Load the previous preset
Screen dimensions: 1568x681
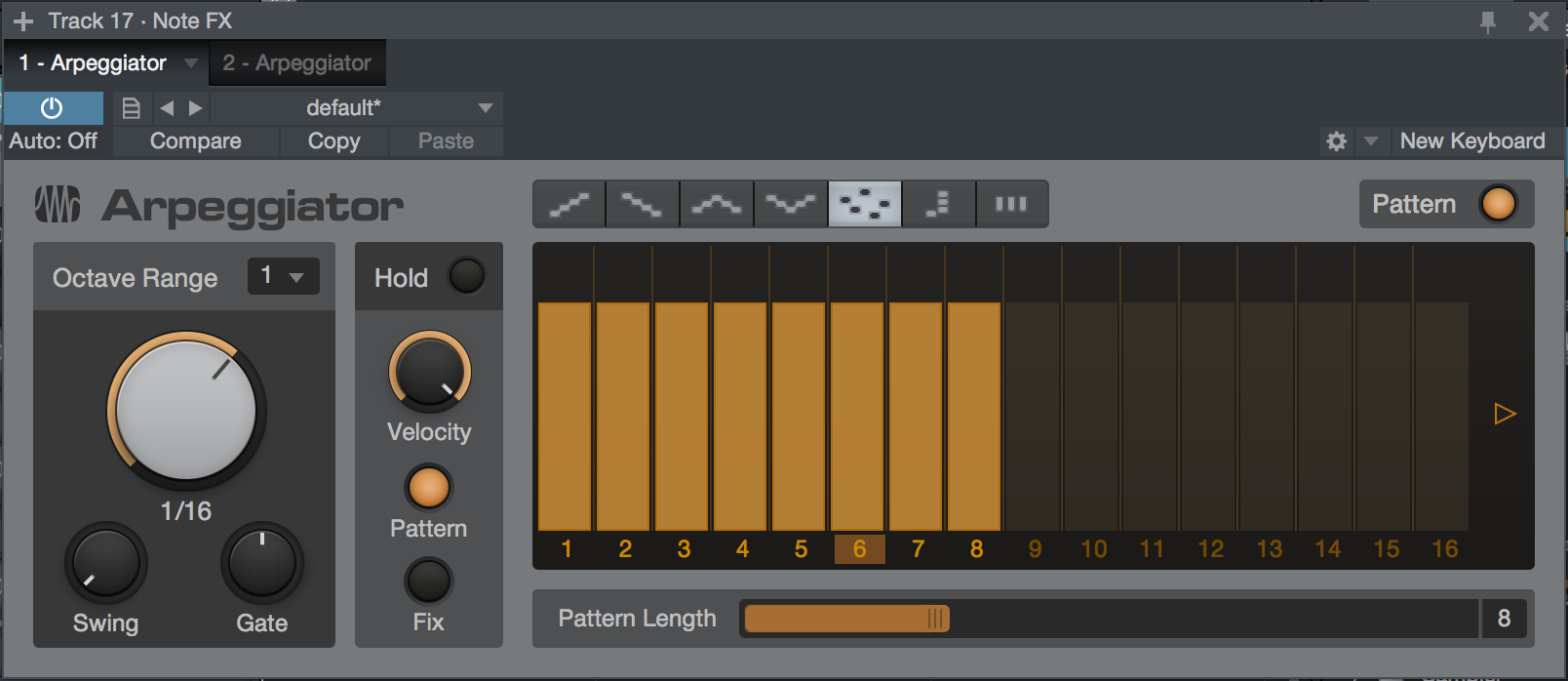click(167, 108)
